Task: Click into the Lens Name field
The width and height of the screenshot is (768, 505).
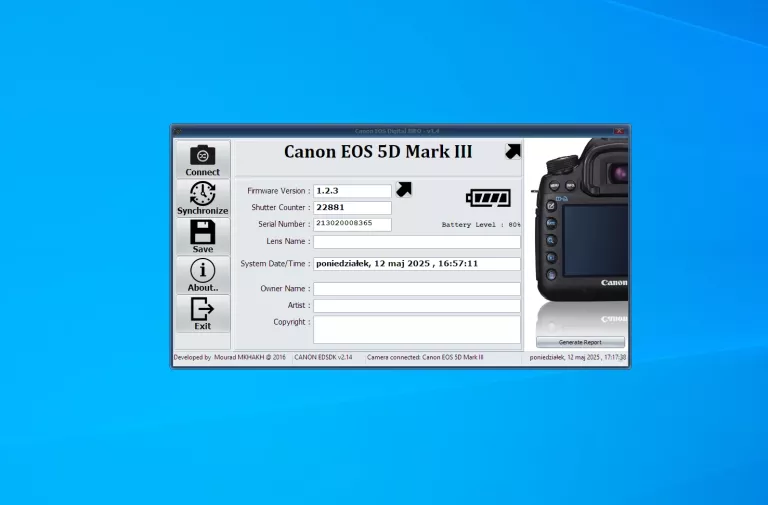Action: pyautogui.click(x=417, y=242)
